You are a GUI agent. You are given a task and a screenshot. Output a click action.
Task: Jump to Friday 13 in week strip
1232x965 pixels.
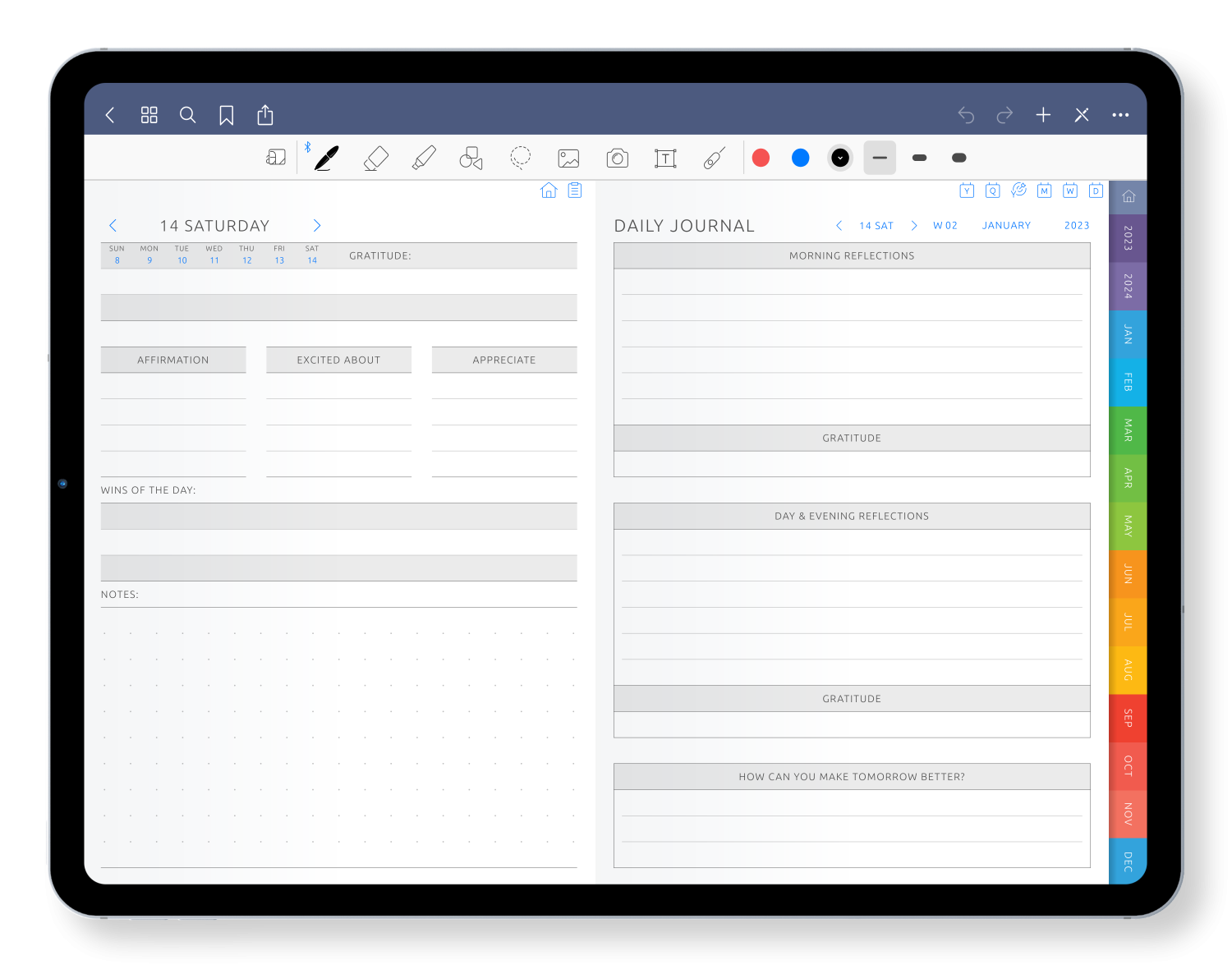click(279, 255)
